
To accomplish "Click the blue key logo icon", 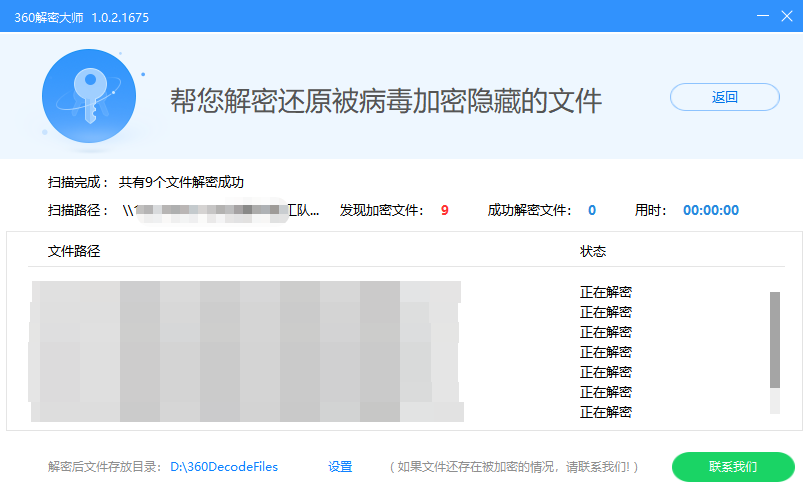I will (89, 97).
